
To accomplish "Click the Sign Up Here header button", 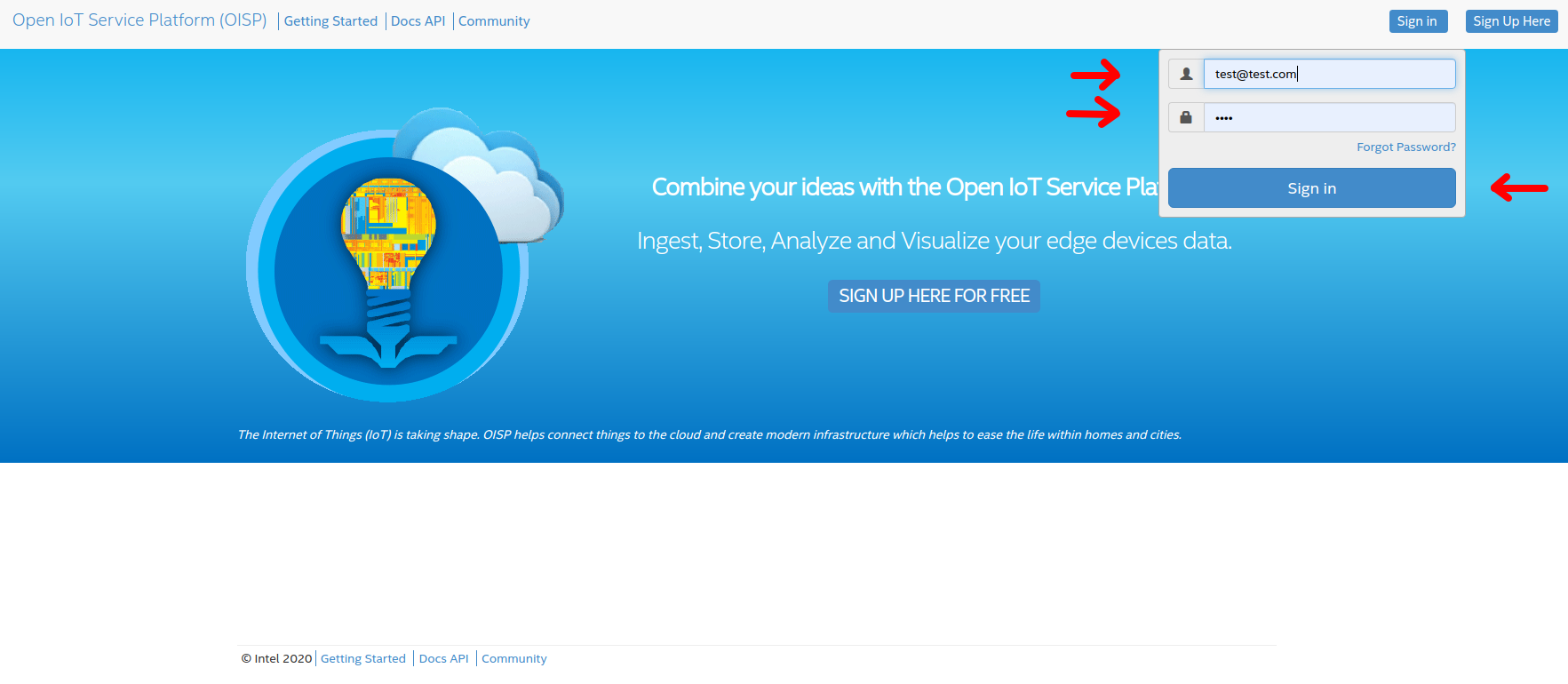I will 1511,21.
